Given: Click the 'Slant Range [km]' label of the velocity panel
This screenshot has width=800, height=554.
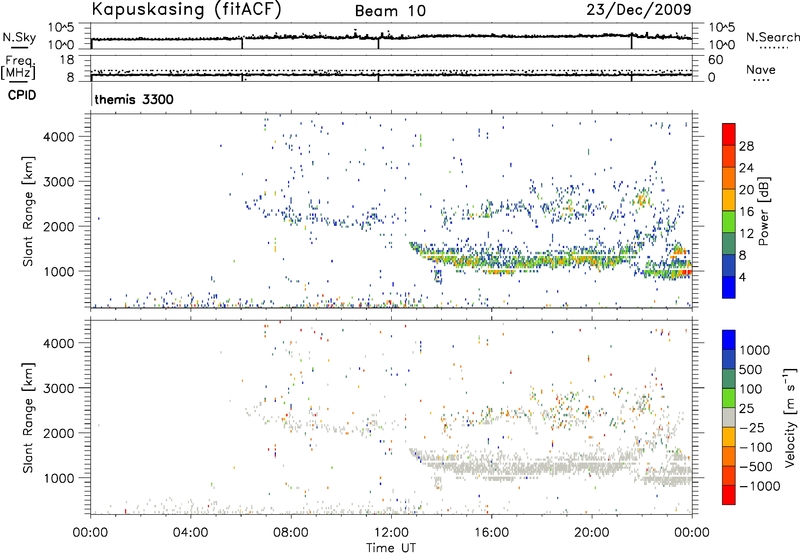Looking at the screenshot, I should 28,418.
